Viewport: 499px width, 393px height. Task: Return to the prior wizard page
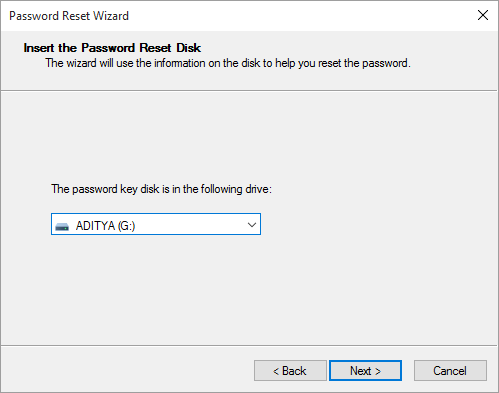290,370
